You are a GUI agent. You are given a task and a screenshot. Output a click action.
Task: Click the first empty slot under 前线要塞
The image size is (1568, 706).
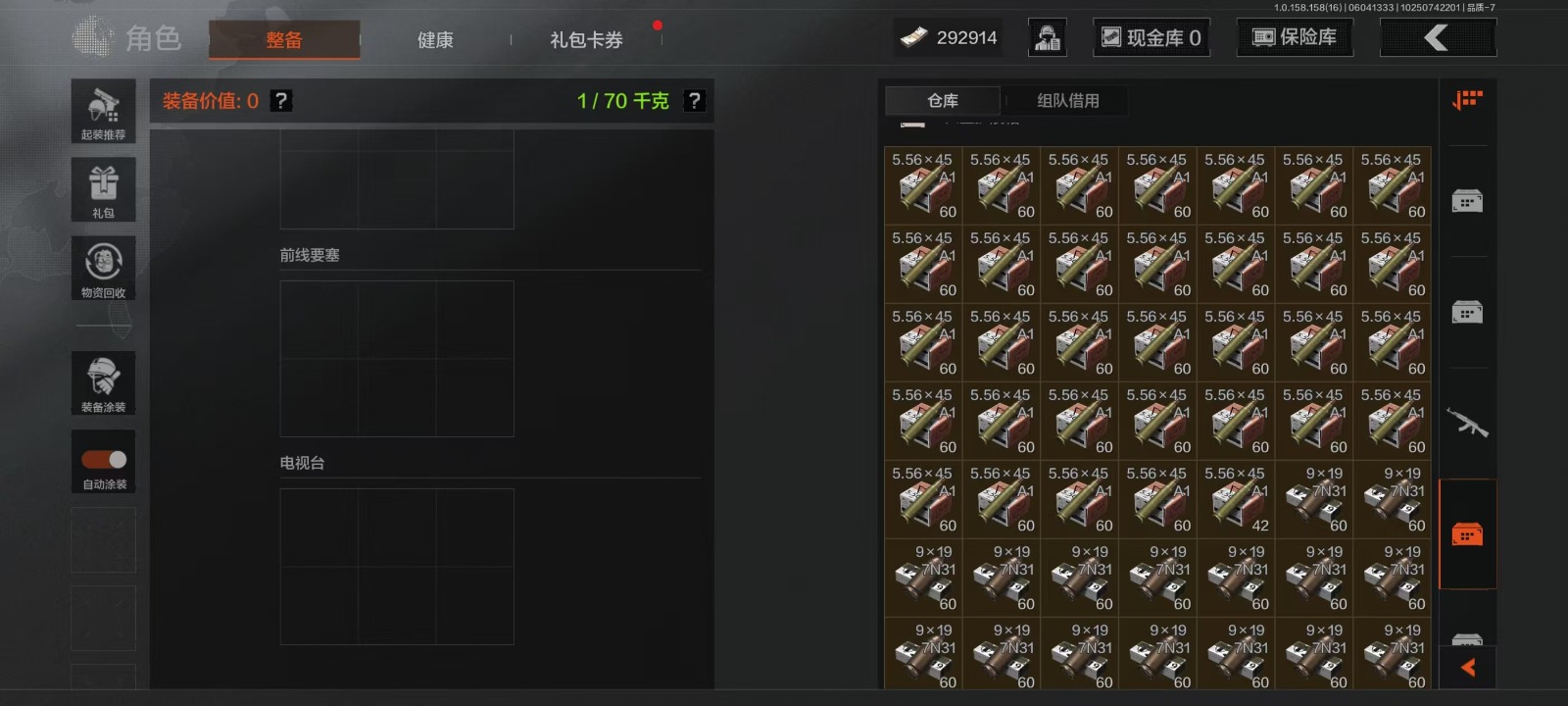pyautogui.click(x=318, y=320)
